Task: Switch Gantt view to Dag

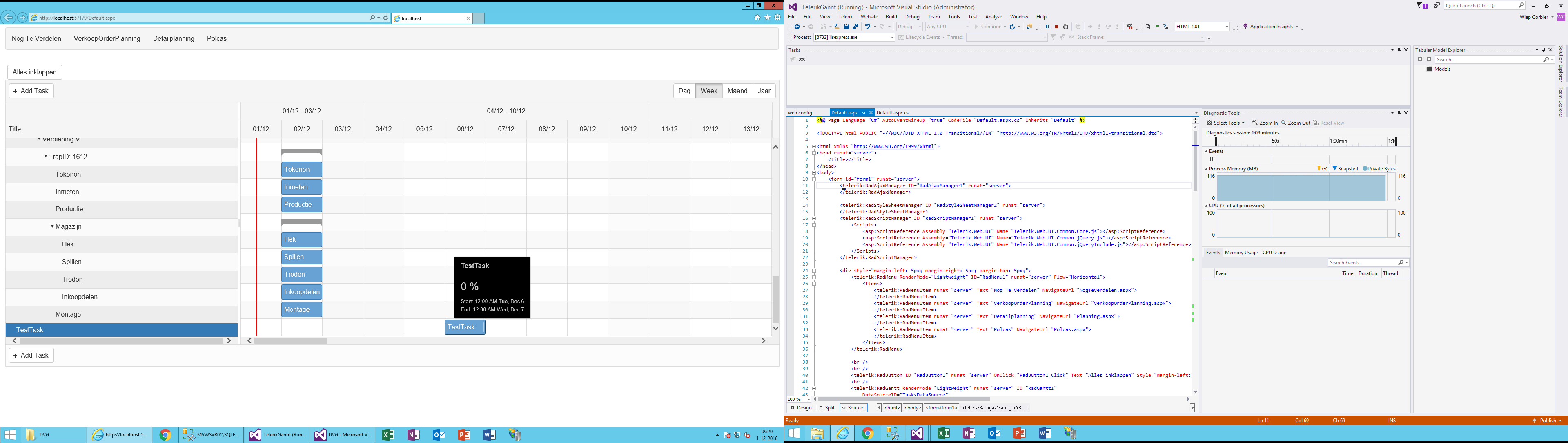Action: coord(684,91)
